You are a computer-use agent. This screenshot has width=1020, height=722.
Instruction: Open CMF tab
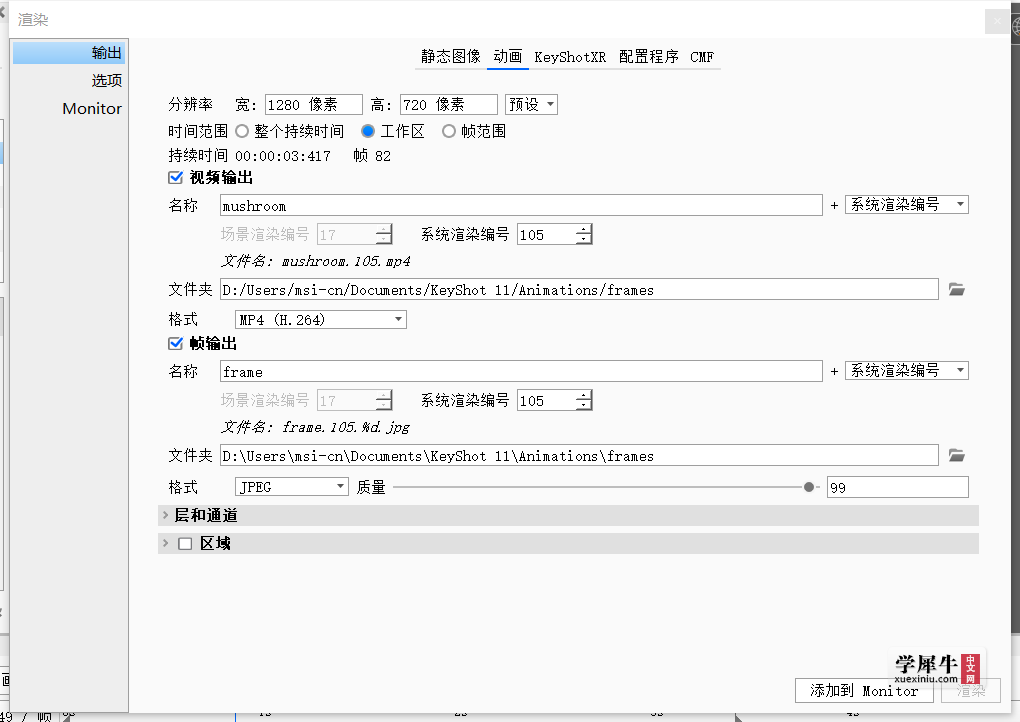[702, 57]
